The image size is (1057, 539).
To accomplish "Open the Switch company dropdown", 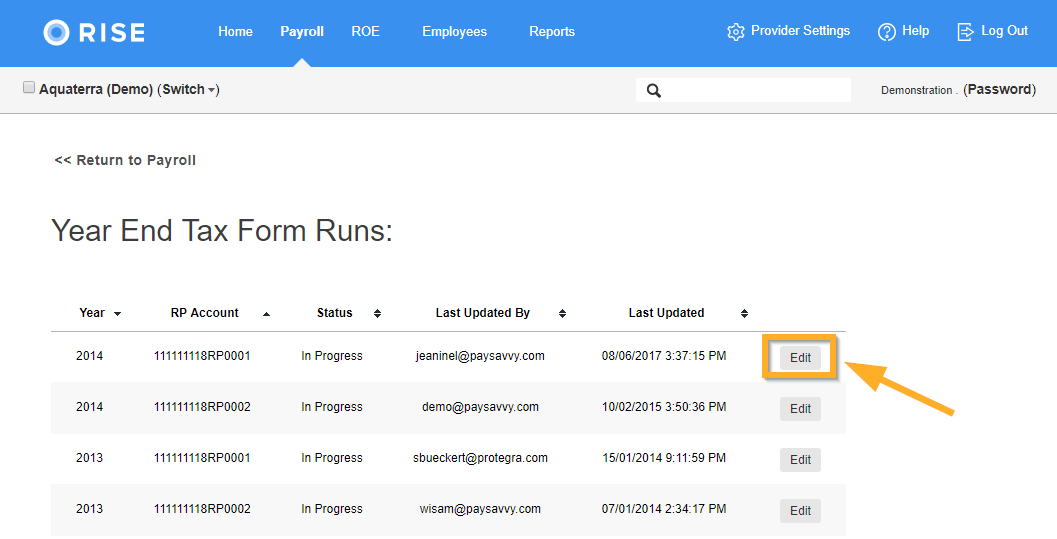I will pyautogui.click(x=189, y=90).
